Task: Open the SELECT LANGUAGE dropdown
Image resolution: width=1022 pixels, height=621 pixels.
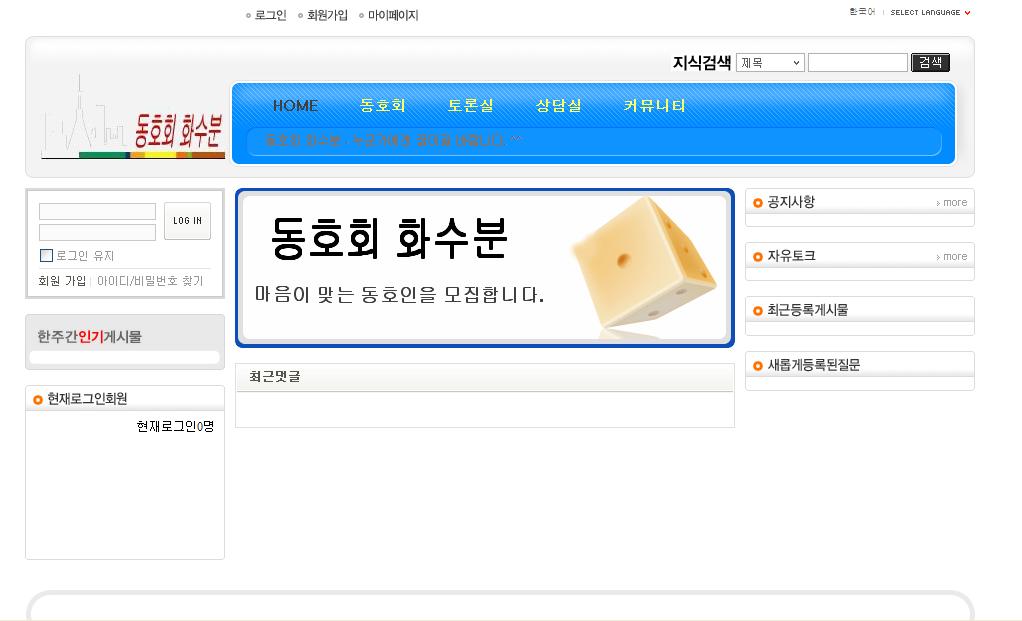Action: [930, 12]
